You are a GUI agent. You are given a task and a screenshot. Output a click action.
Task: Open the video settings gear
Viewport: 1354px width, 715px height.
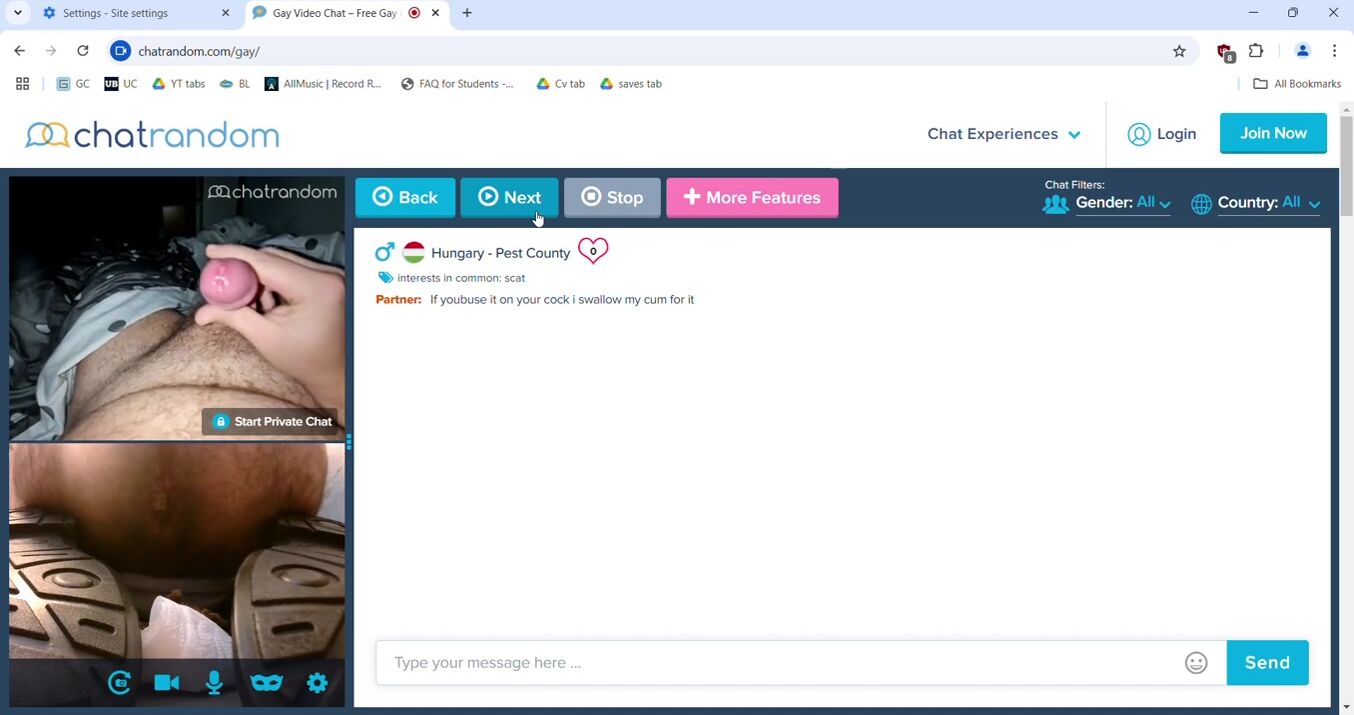pos(317,683)
